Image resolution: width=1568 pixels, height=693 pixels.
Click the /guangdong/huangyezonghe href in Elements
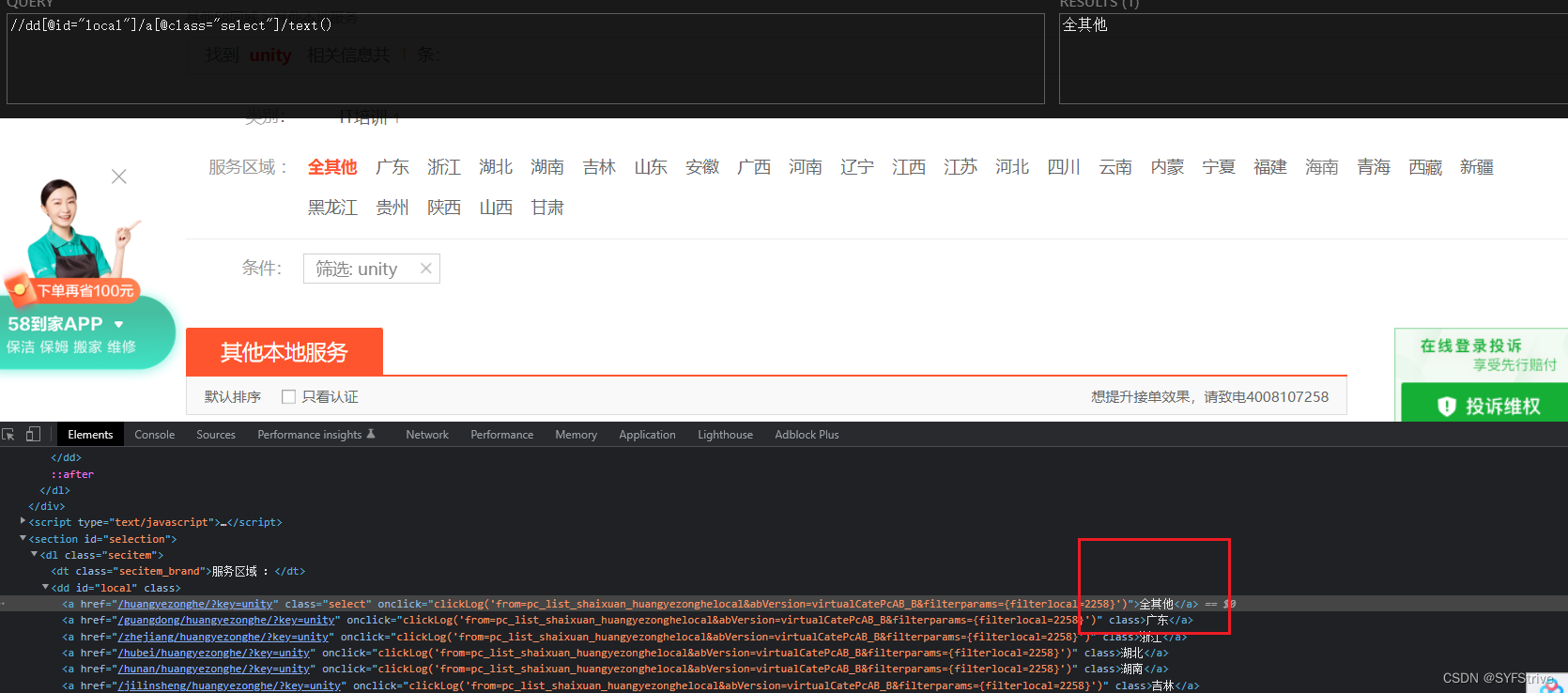click(226, 620)
